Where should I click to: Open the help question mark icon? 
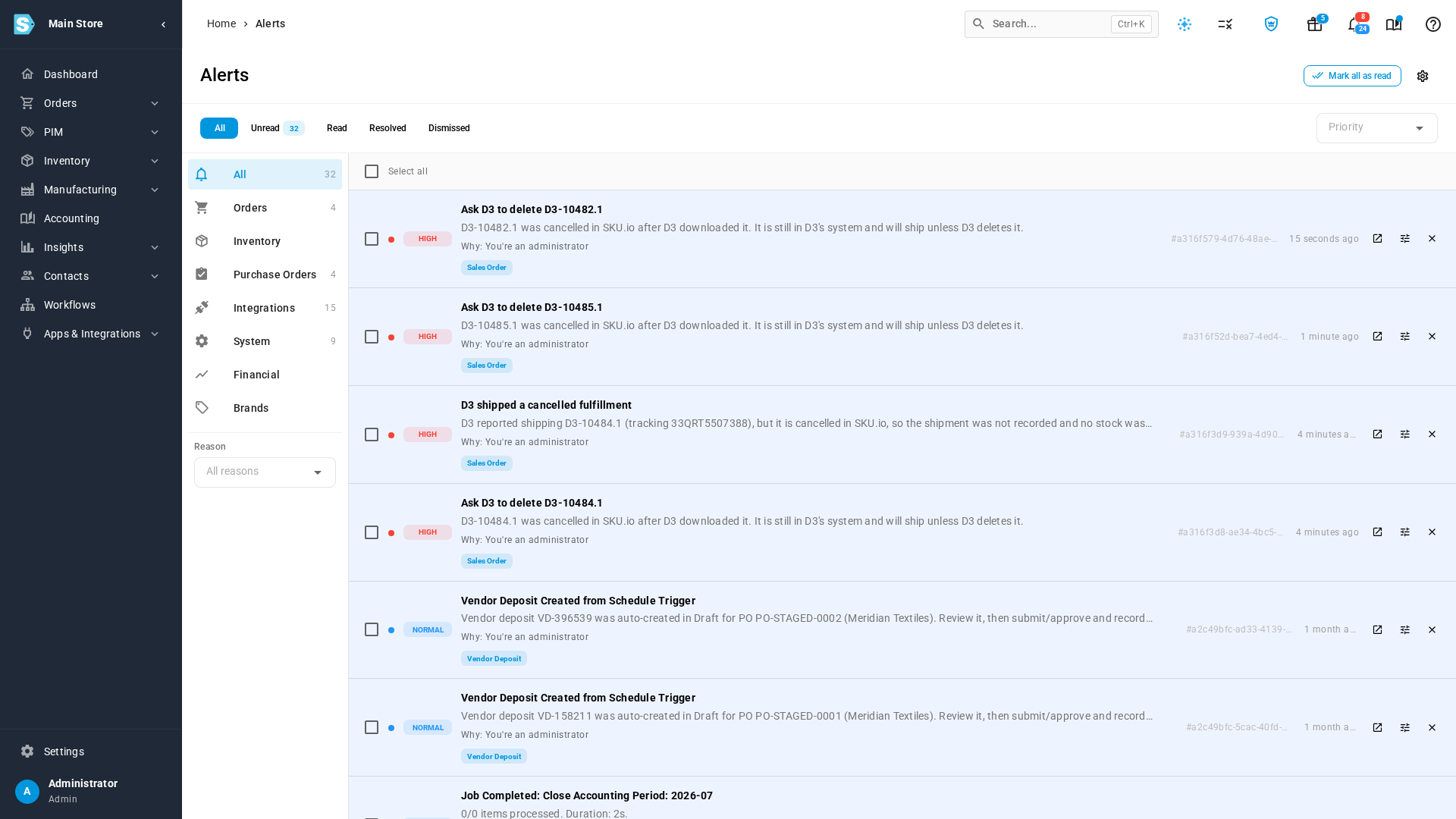1432,24
